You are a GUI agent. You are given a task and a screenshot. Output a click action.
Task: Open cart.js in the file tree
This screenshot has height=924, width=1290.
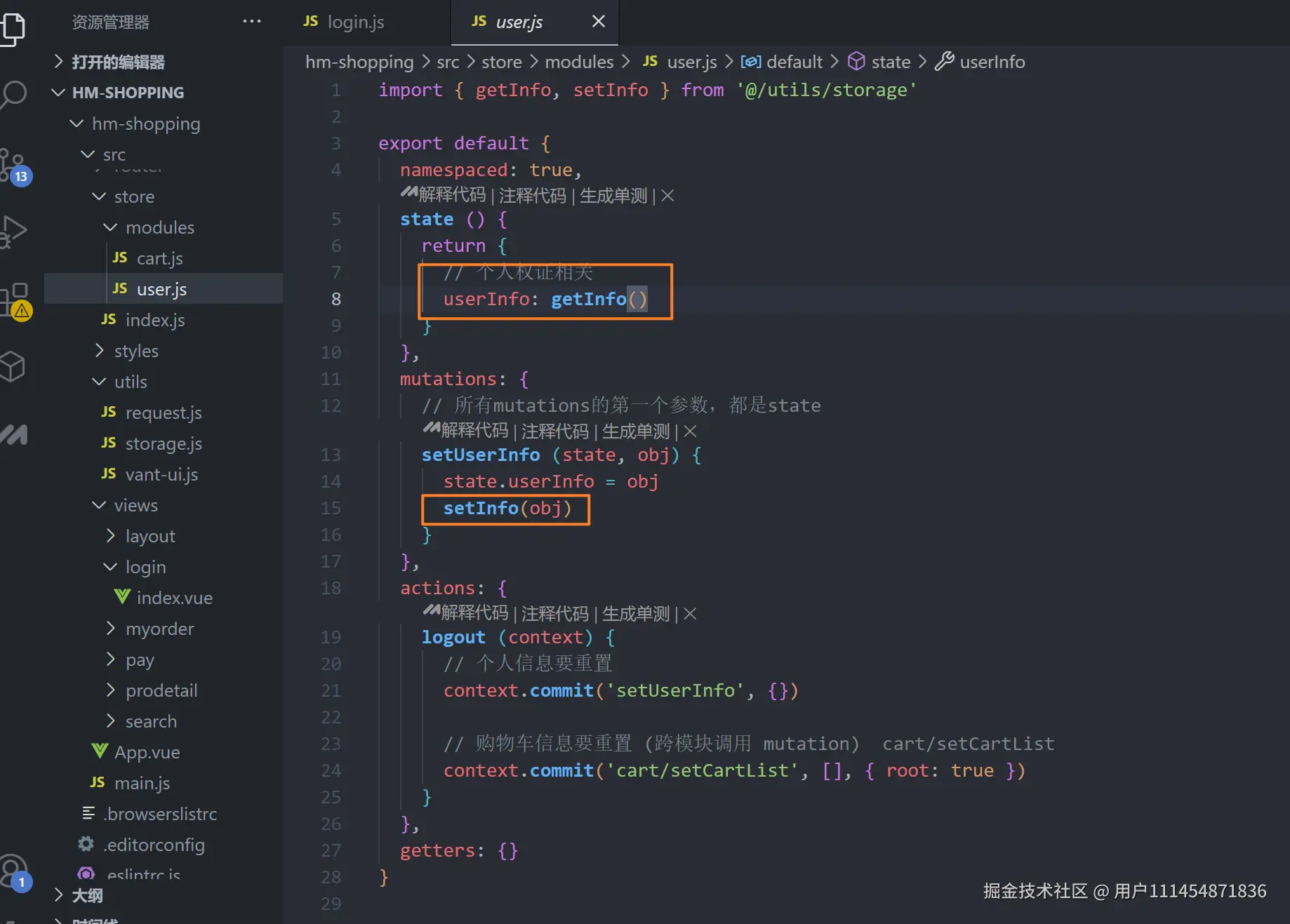pos(164,258)
